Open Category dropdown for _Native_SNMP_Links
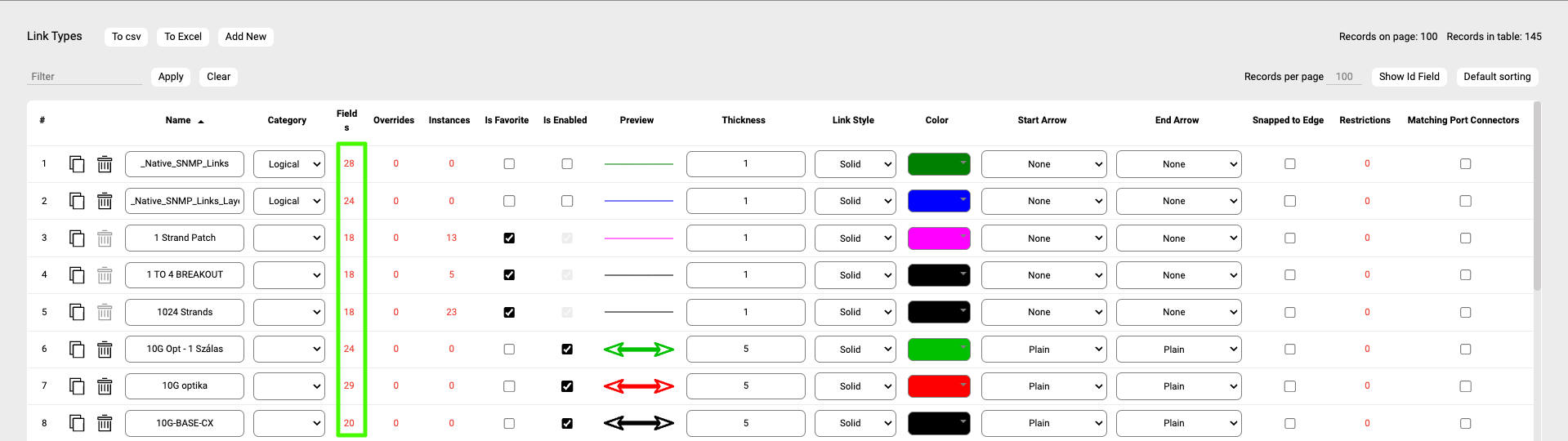The width and height of the screenshot is (1568, 441). [x=288, y=164]
